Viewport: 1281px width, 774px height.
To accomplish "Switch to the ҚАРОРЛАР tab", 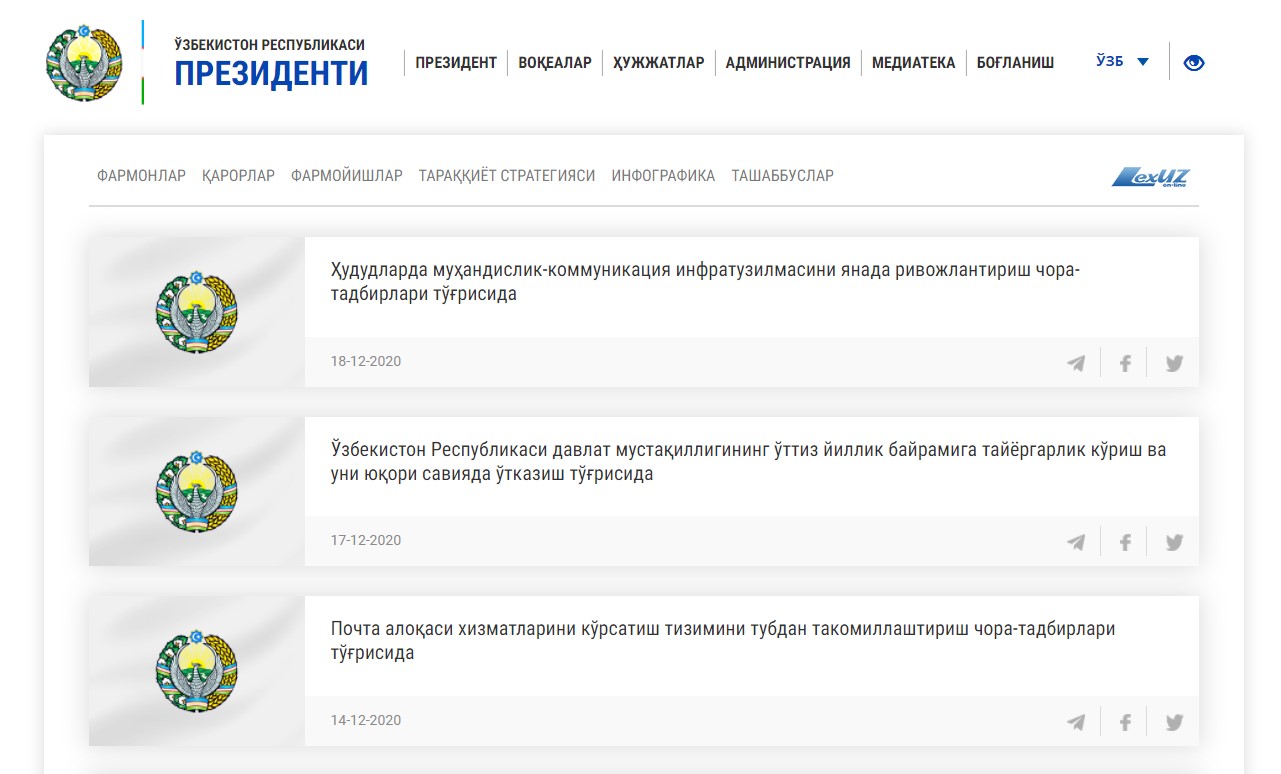I will [x=238, y=176].
